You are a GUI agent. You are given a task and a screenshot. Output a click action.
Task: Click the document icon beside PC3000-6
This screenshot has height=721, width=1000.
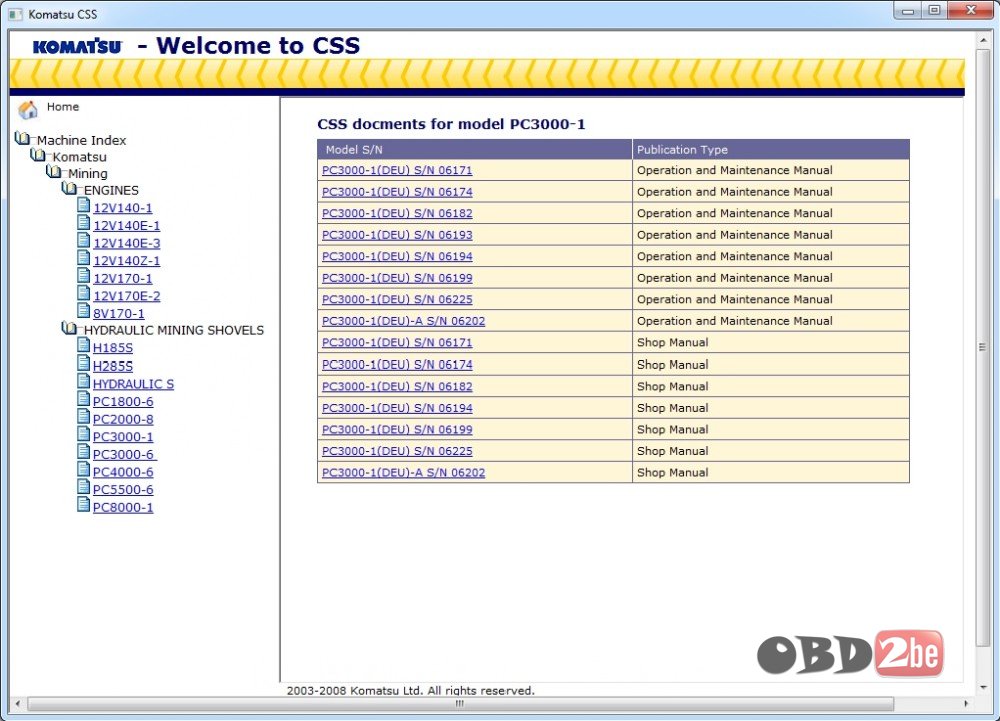coord(84,452)
